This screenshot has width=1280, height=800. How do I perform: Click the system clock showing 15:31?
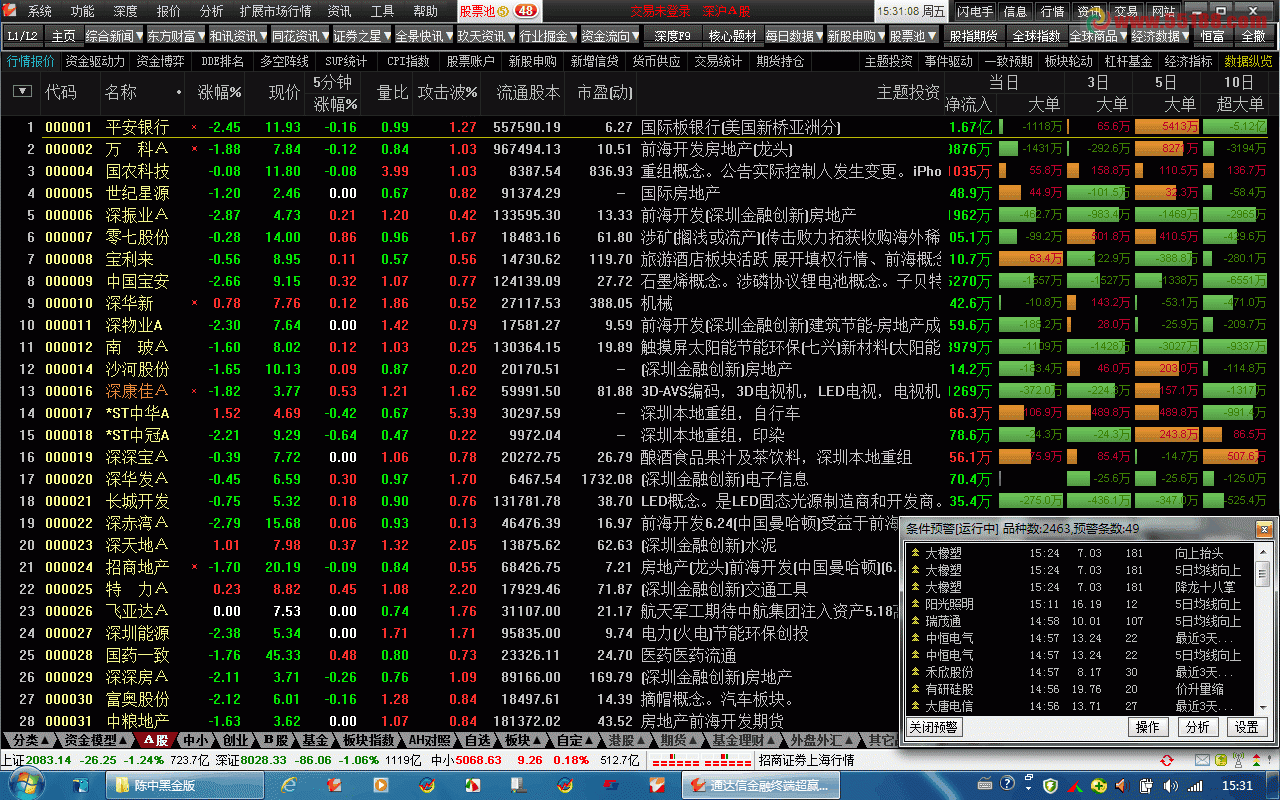[1237, 785]
